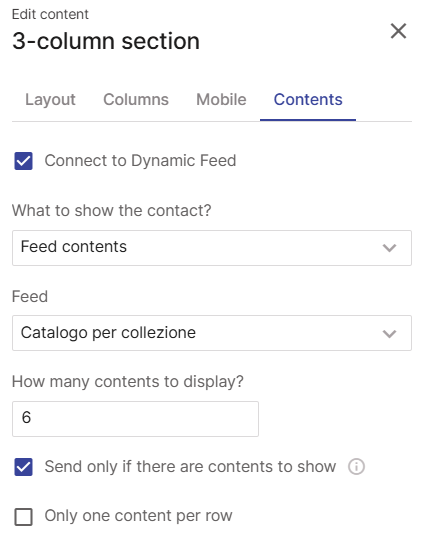This screenshot has width=434, height=543.
Task: Enable the Only one content per row checkbox
Action: pos(24,517)
